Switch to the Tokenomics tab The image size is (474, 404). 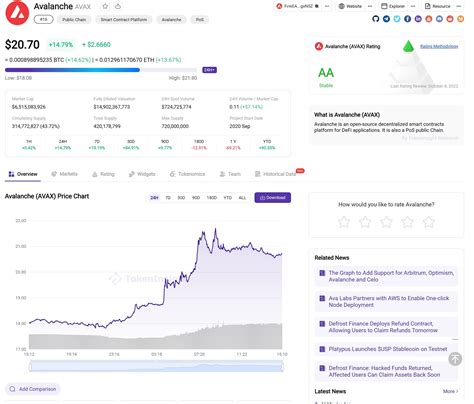pos(187,174)
